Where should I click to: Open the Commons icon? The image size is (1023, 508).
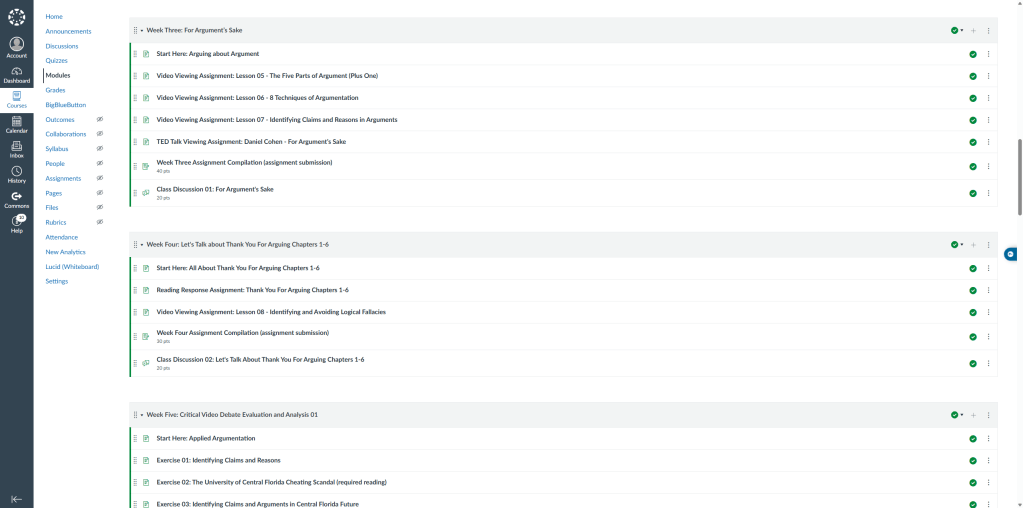coord(16,199)
